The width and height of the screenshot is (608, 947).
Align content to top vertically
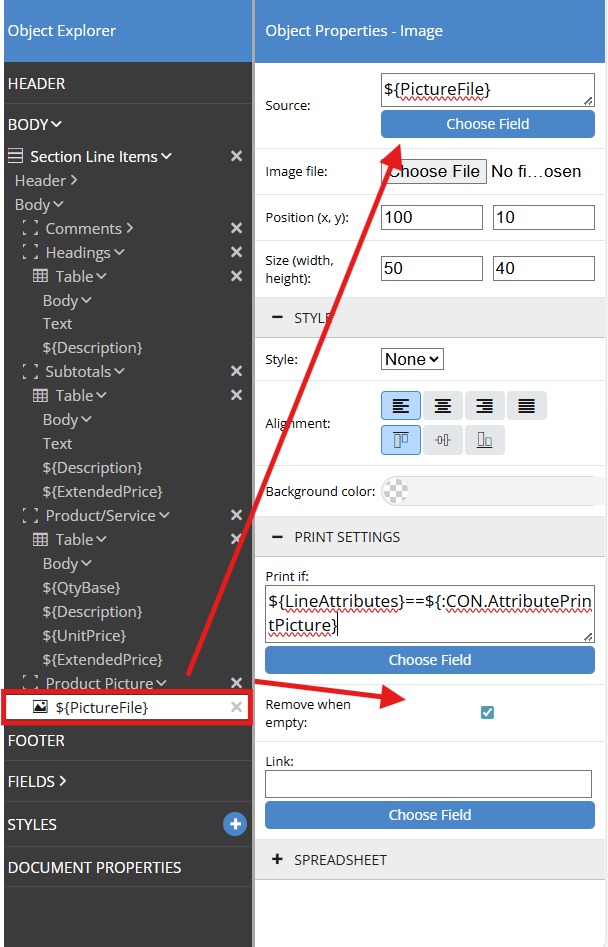(x=401, y=440)
